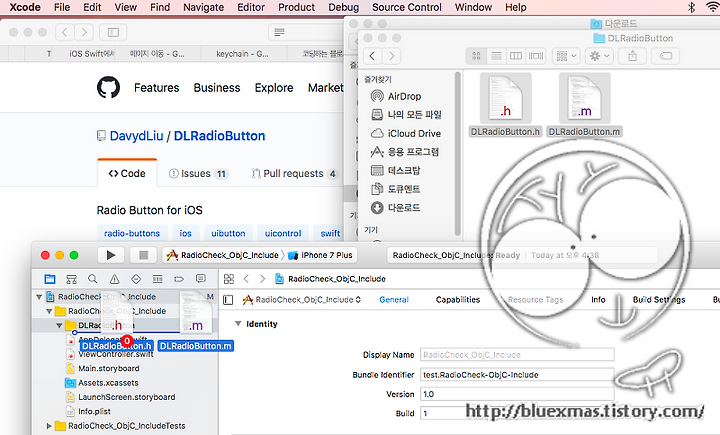Image resolution: width=720 pixels, height=435 pixels.
Task: Select the DLRadioButton.h file in Finder
Action: click(x=506, y=105)
